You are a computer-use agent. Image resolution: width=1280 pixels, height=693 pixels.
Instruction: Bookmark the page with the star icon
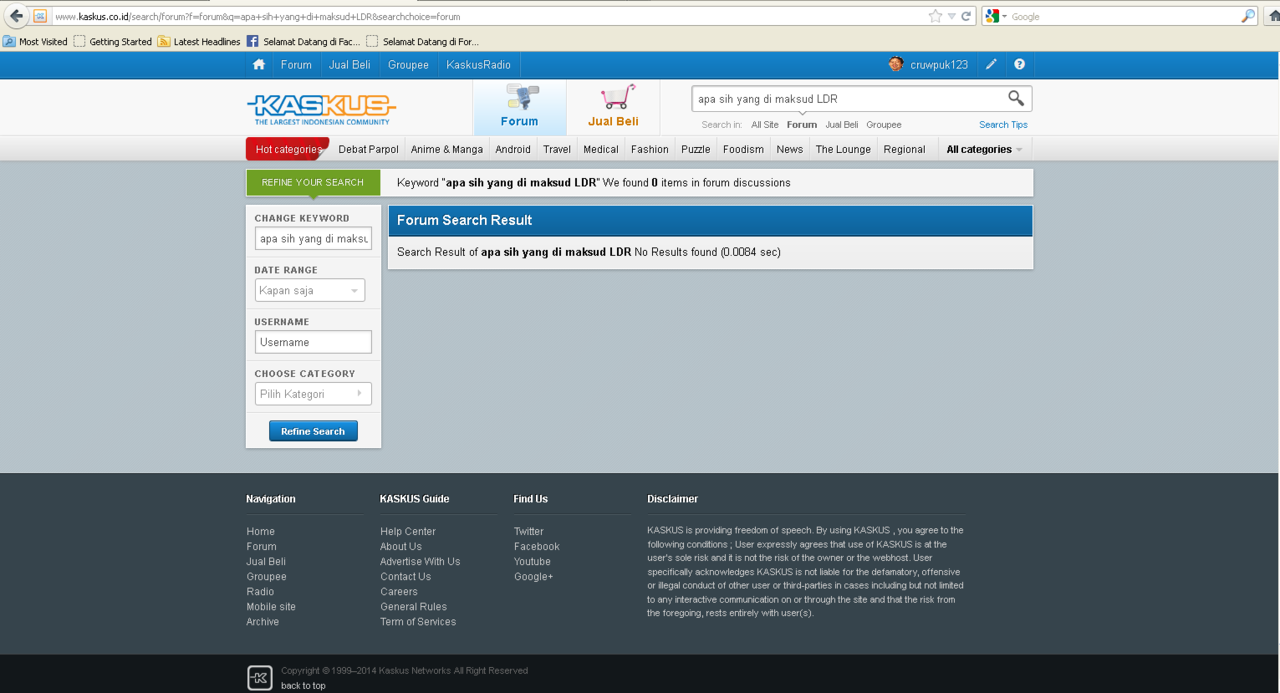coord(935,16)
